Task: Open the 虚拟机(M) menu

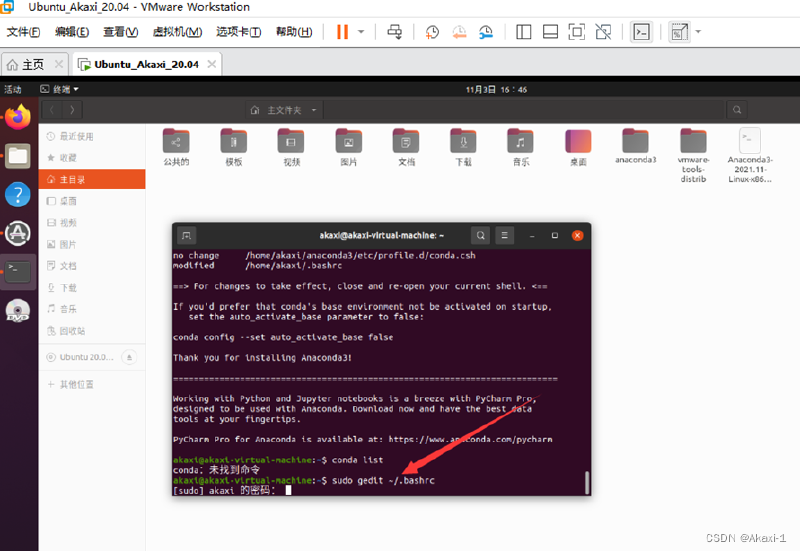Action: [x=177, y=32]
